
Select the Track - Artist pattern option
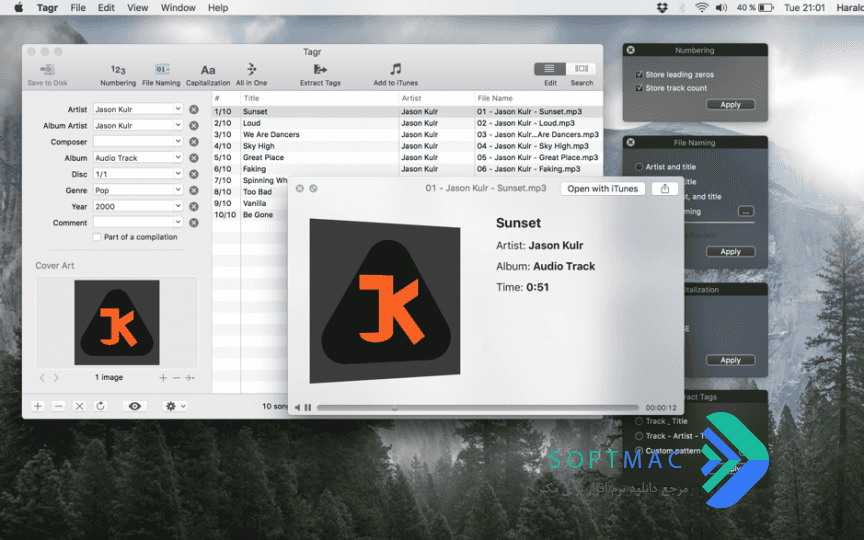(639, 436)
